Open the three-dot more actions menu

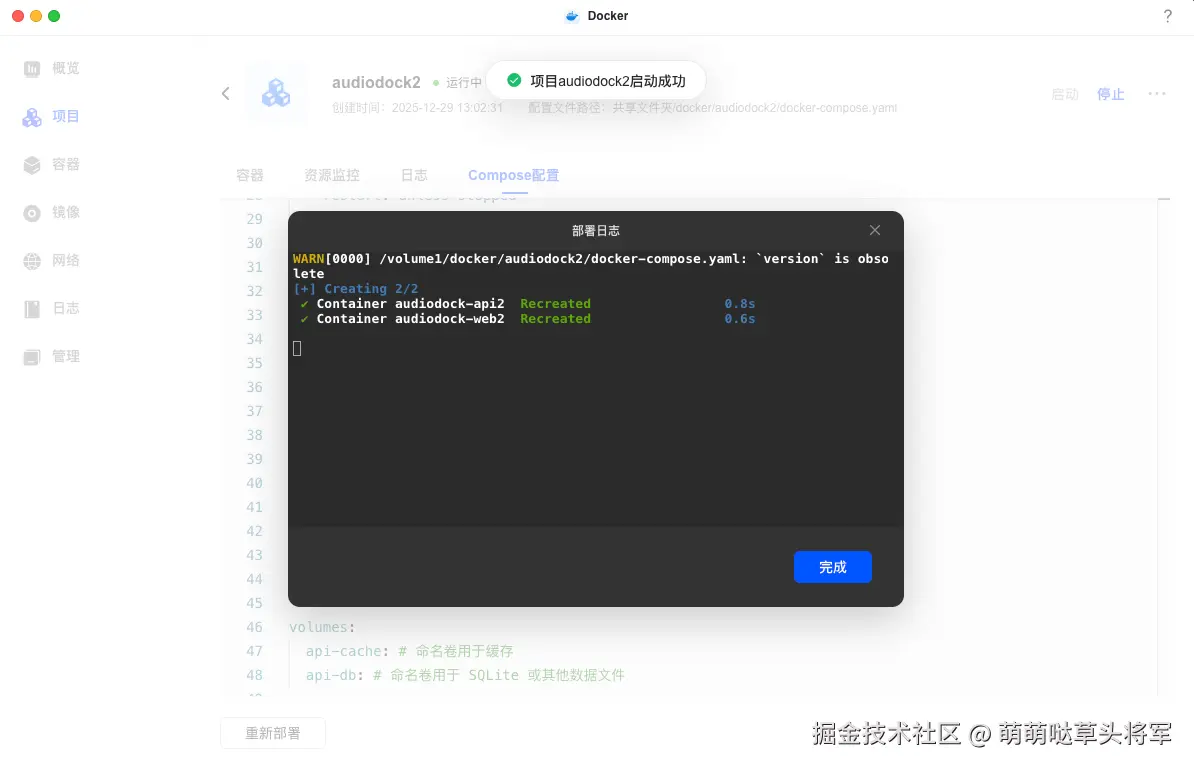(1157, 94)
